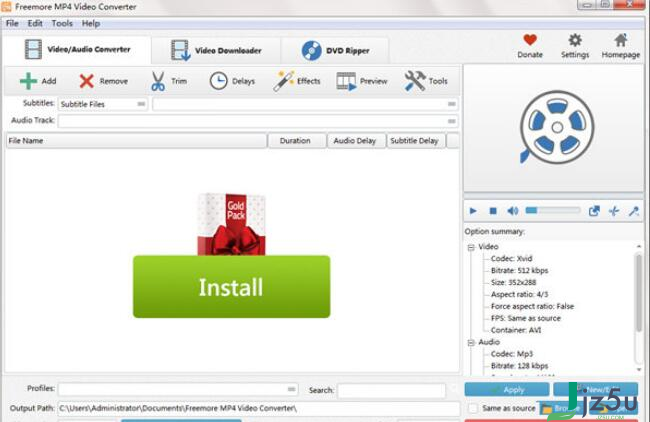Toggle the Same as source checkbox

pyautogui.click(x=473, y=408)
